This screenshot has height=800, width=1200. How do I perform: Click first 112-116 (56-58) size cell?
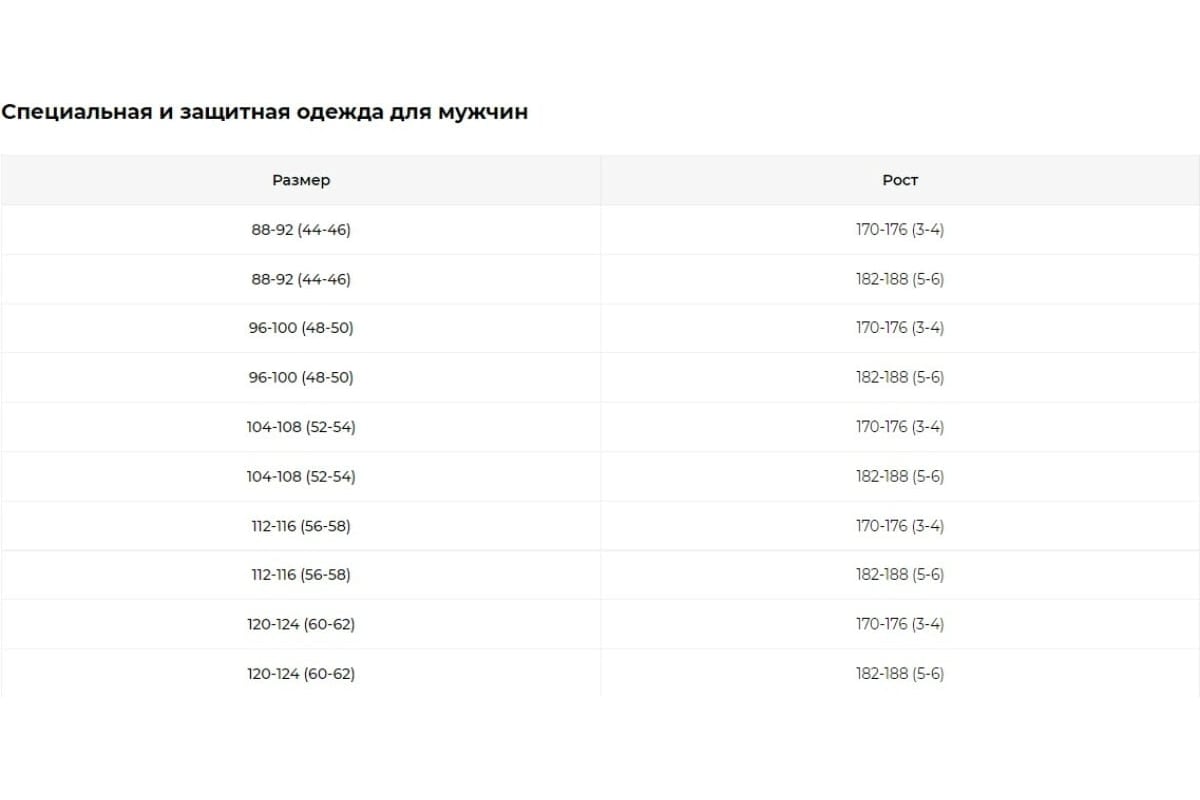click(301, 525)
